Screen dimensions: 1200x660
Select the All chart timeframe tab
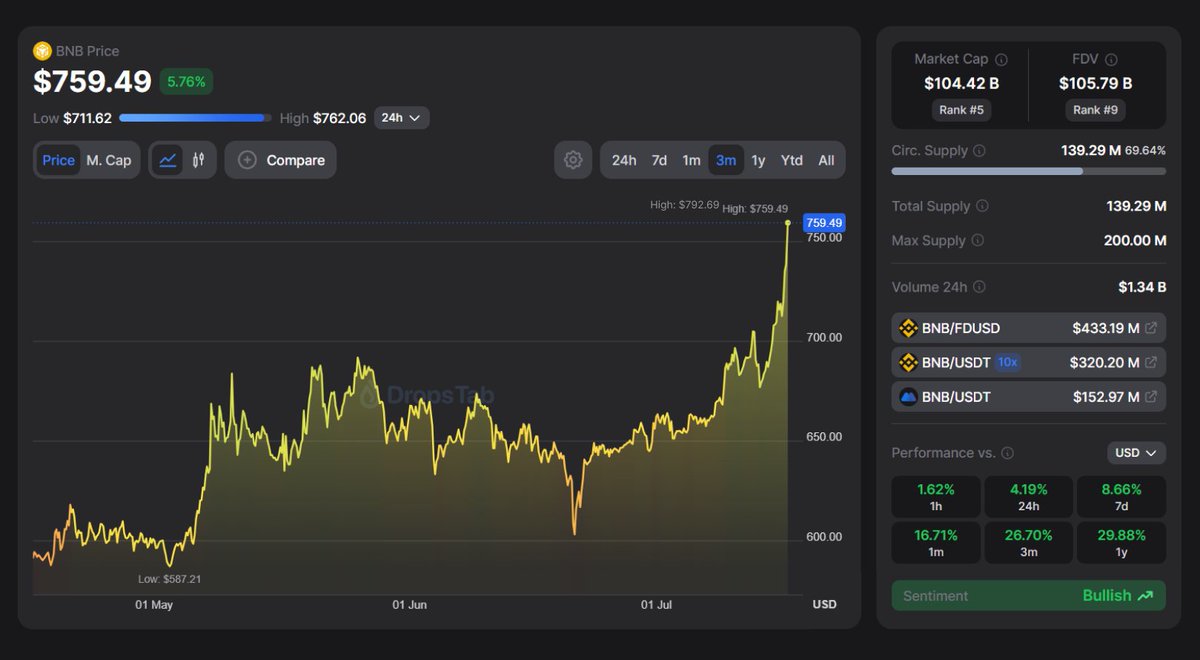(x=826, y=160)
